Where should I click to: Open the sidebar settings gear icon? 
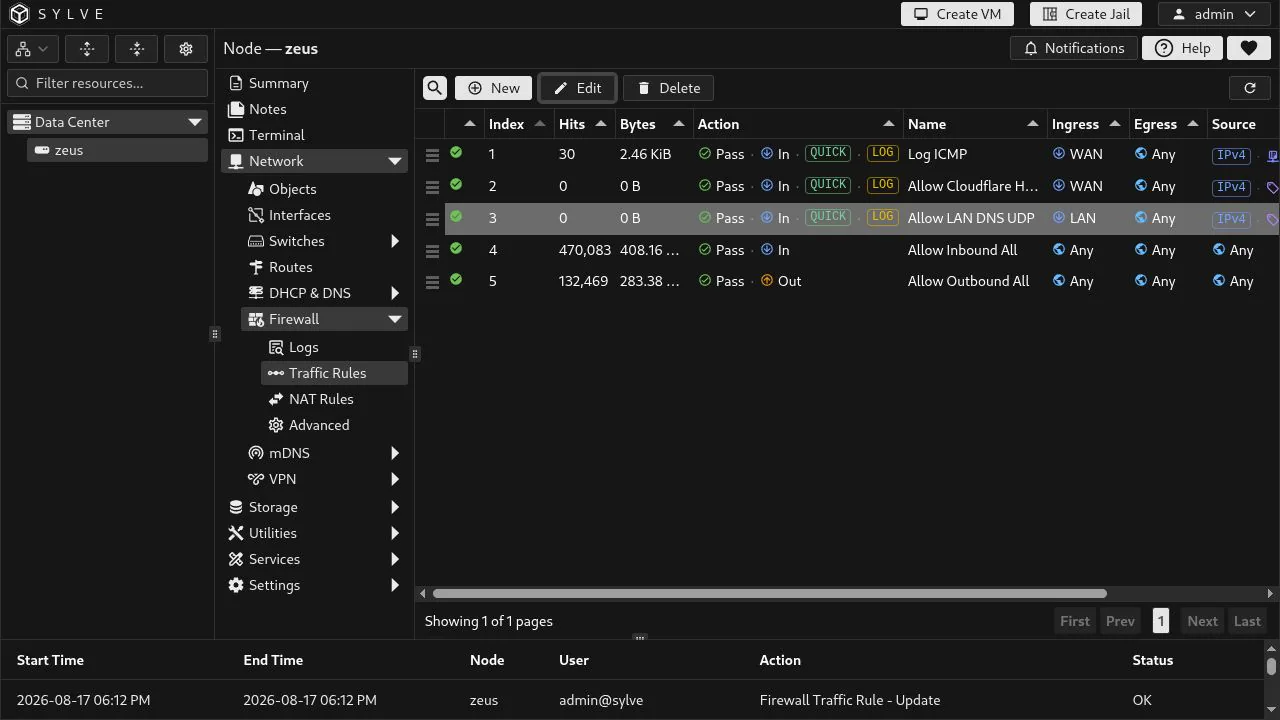click(186, 48)
